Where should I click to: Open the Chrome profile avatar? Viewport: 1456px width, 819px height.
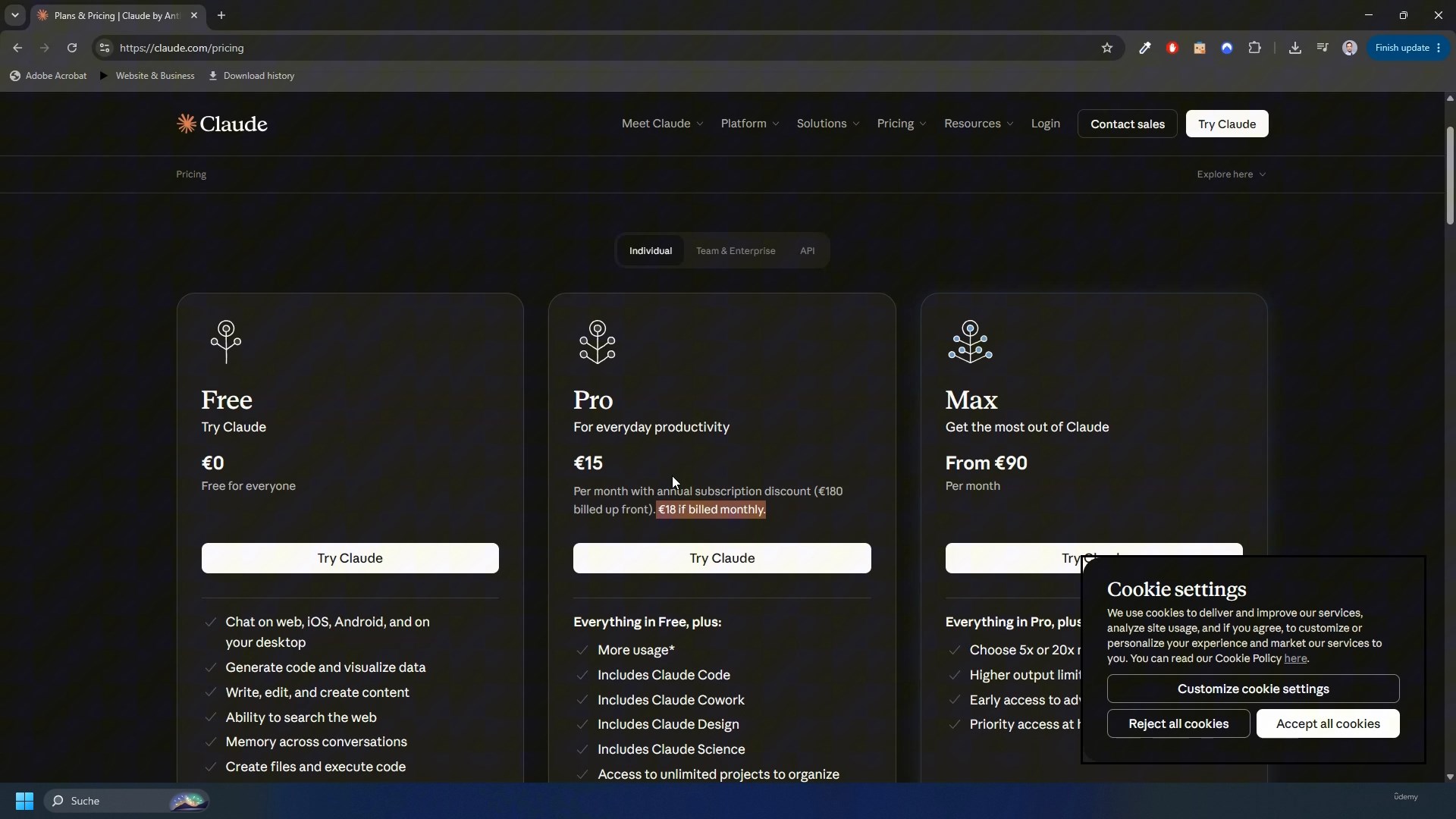(1350, 48)
